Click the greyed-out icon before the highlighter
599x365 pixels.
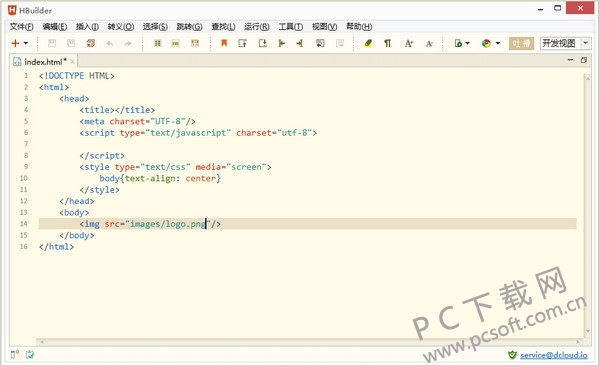click(x=340, y=43)
